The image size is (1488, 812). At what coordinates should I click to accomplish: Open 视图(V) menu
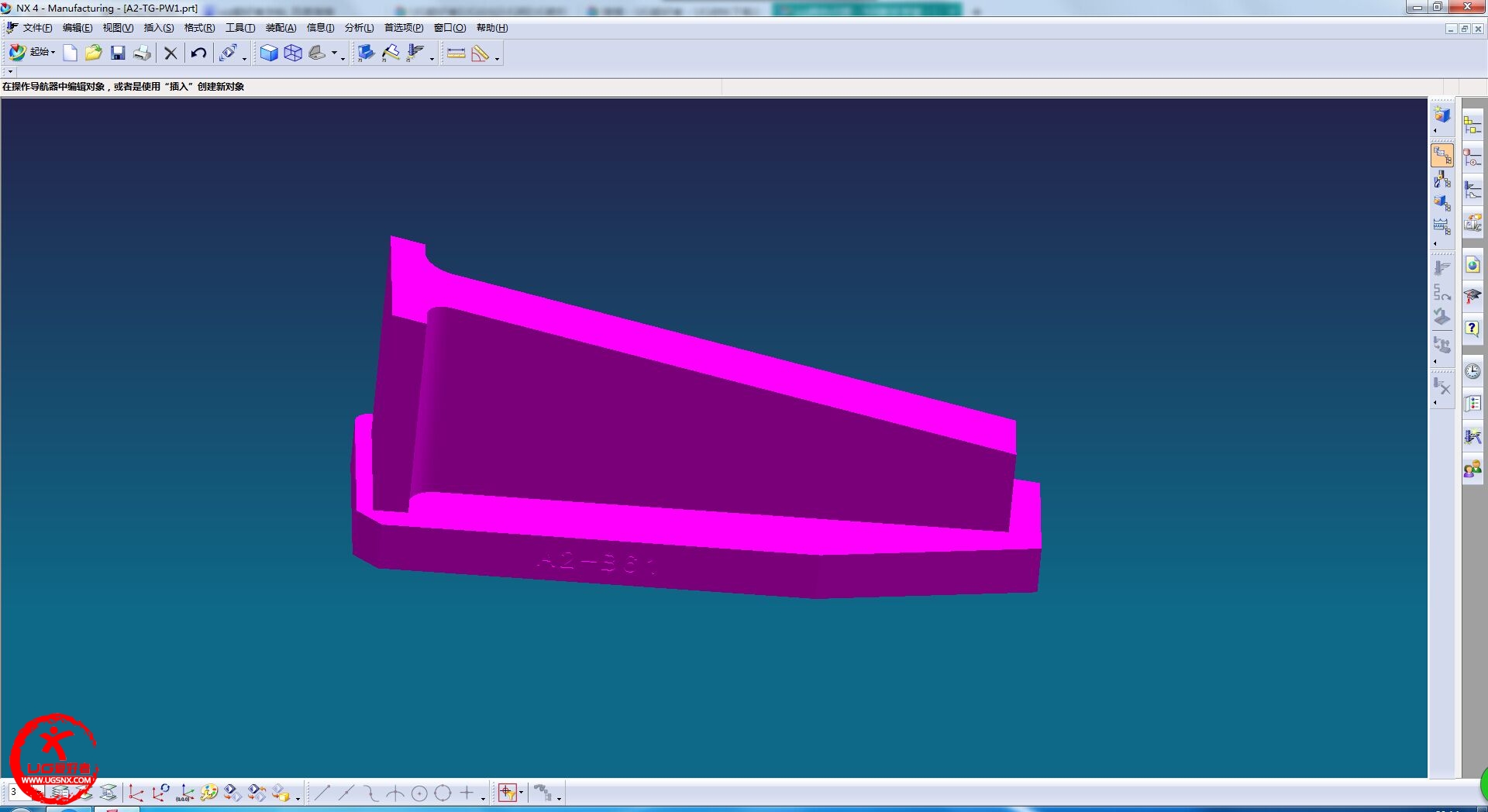click(x=118, y=28)
